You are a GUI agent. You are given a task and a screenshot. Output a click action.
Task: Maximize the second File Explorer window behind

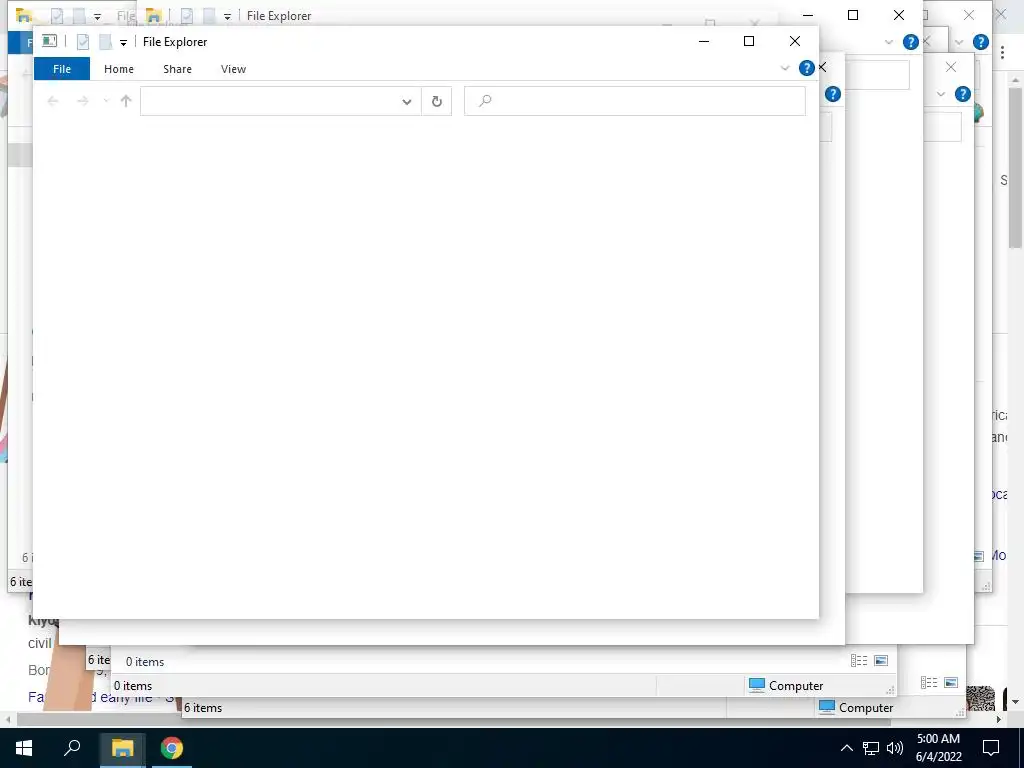click(x=853, y=15)
